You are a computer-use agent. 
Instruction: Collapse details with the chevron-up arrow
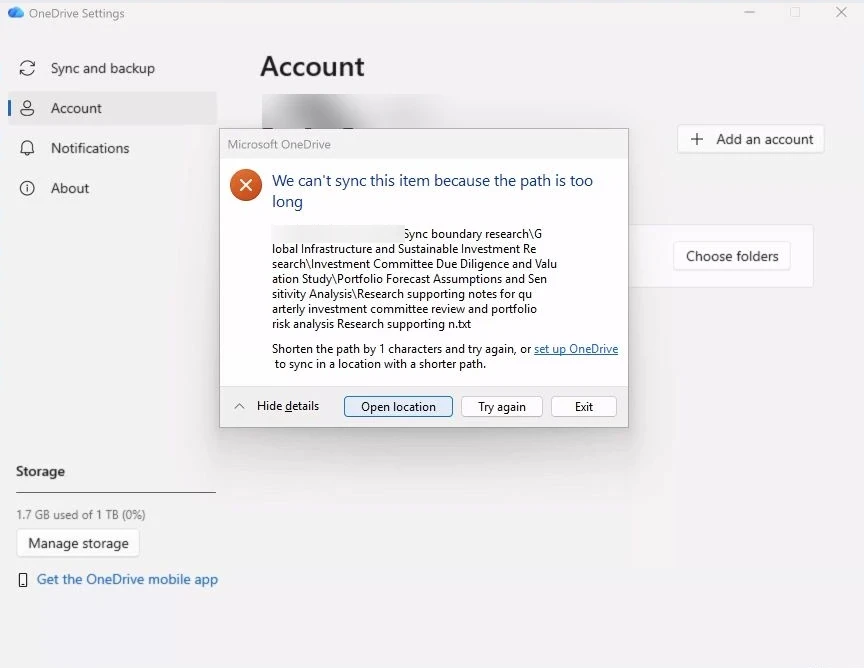click(239, 406)
